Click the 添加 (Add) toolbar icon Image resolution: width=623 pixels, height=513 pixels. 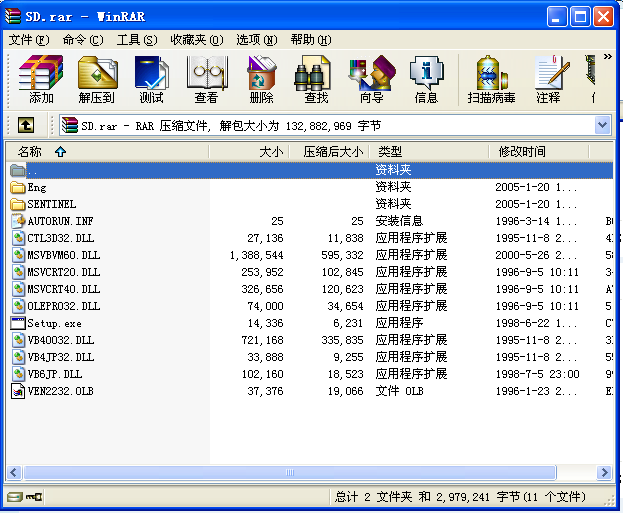[41, 79]
